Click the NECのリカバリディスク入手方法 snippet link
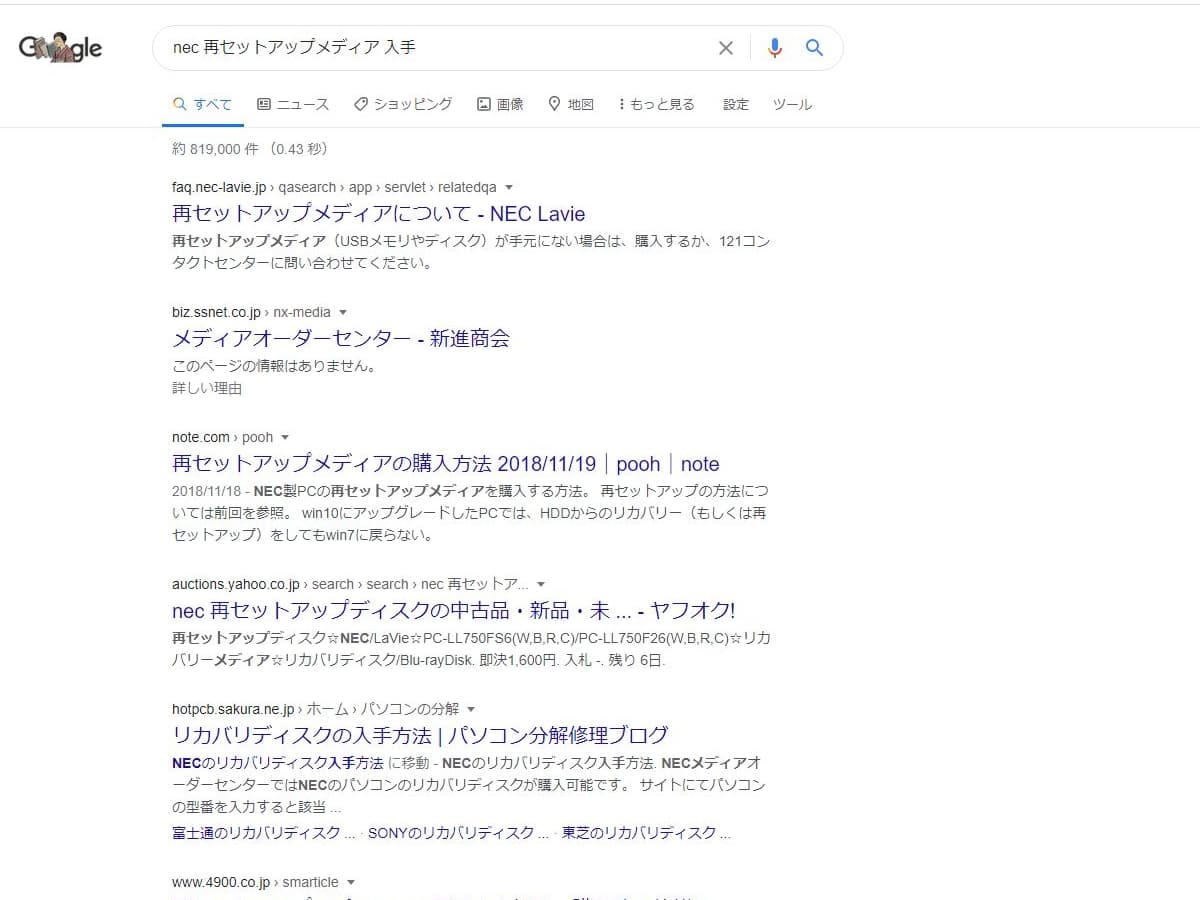Viewport: 1200px width, 900px height. pyautogui.click(x=277, y=763)
